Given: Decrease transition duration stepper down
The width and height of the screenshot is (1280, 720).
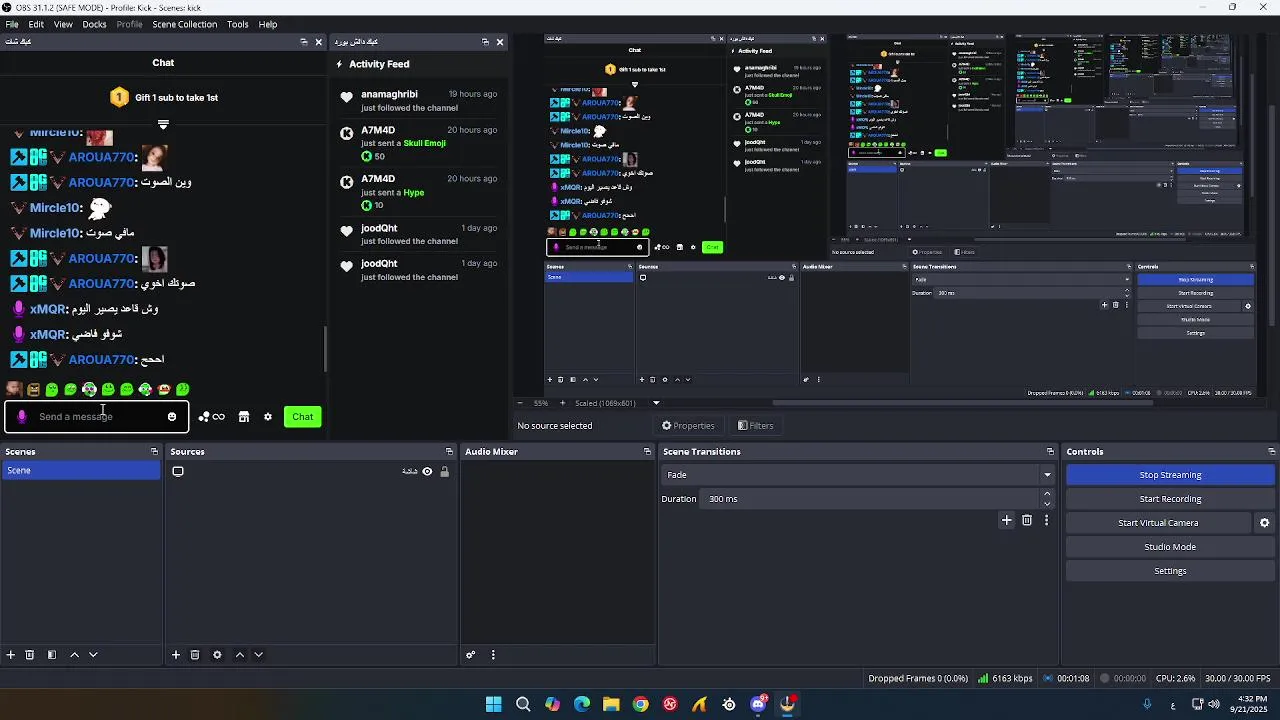Looking at the screenshot, I should 1047,504.
